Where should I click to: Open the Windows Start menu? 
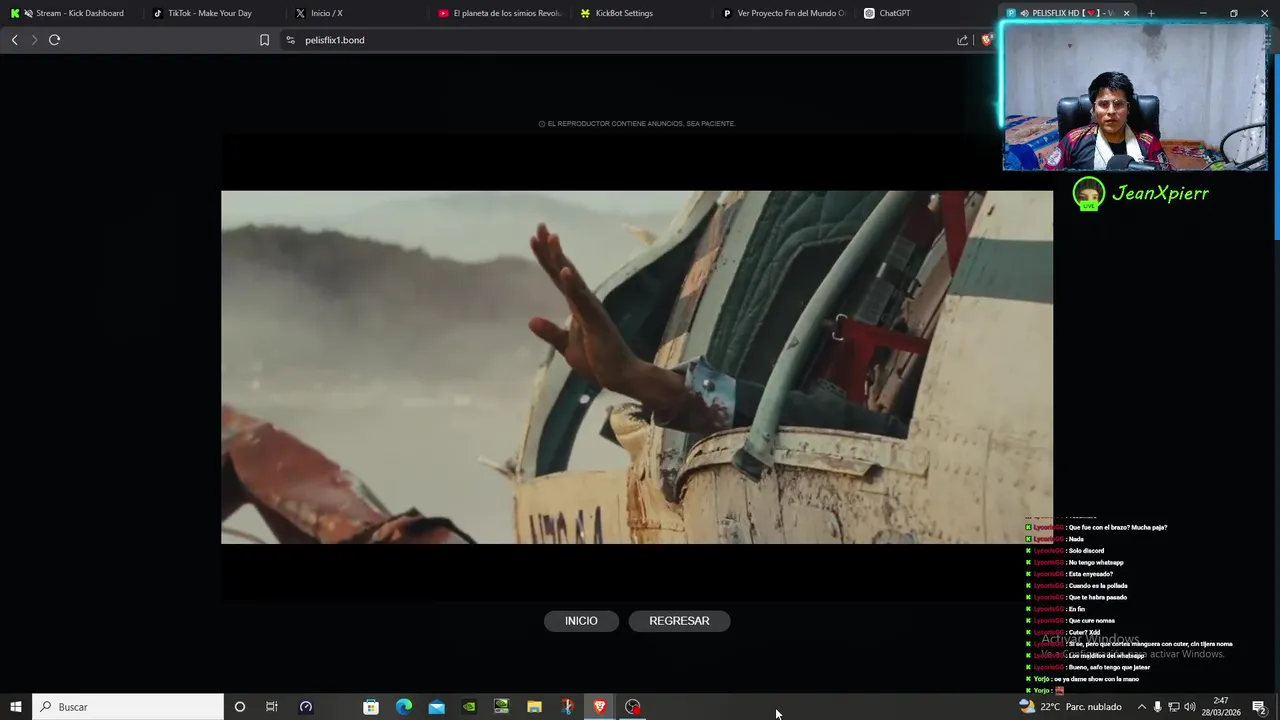[16, 707]
